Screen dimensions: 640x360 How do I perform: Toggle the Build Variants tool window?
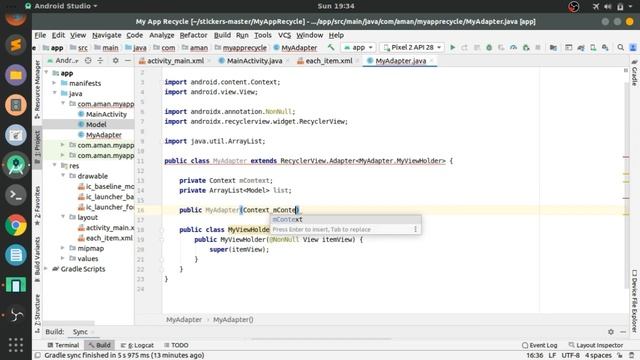click(x=38, y=259)
